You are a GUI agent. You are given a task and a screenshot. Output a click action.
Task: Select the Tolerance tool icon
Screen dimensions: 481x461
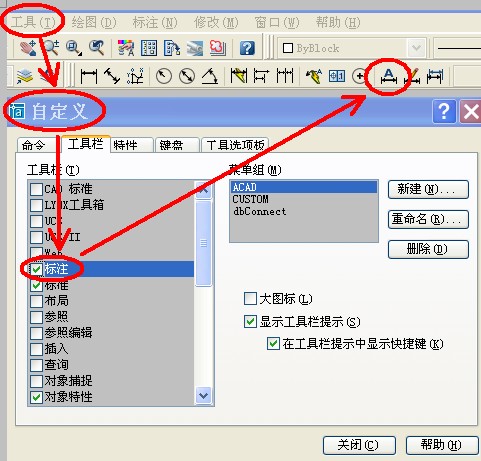click(337, 76)
